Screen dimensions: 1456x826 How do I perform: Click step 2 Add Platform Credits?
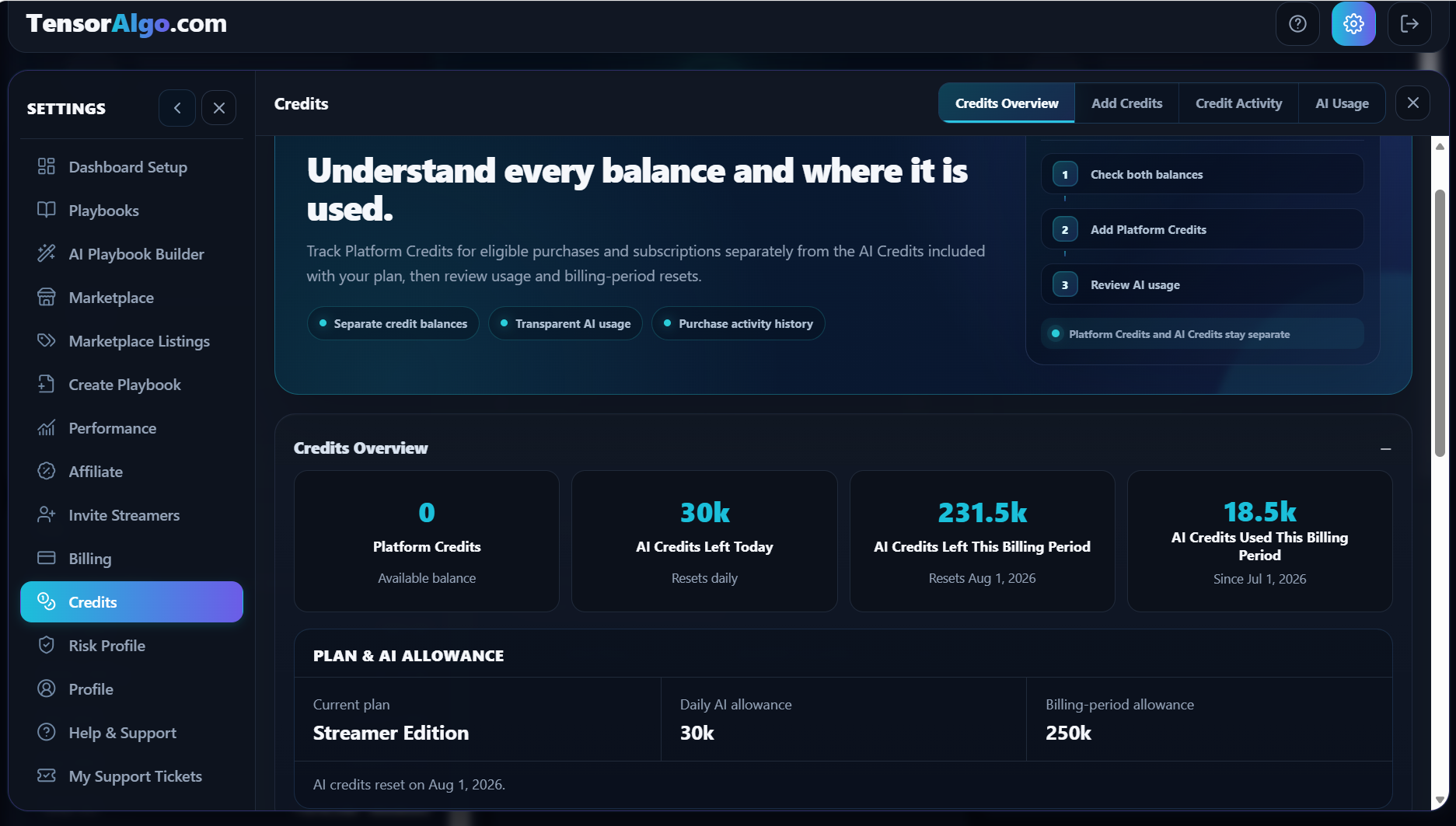pos(1203,229)
